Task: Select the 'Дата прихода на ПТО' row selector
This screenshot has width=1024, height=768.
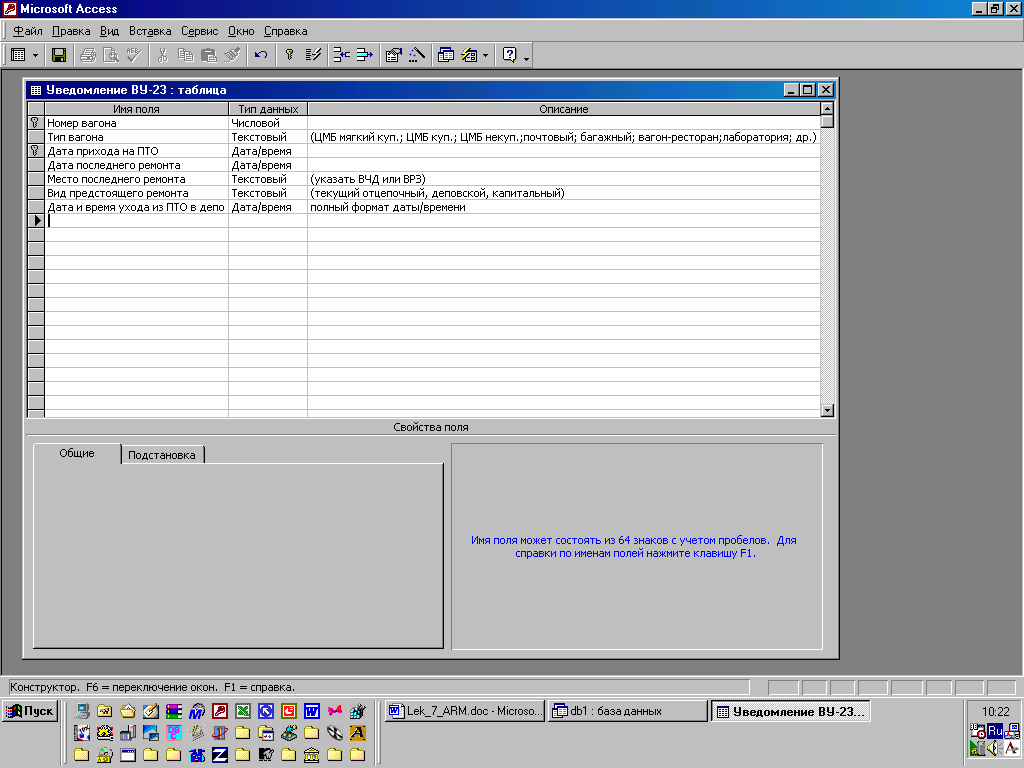Action: 35,151
